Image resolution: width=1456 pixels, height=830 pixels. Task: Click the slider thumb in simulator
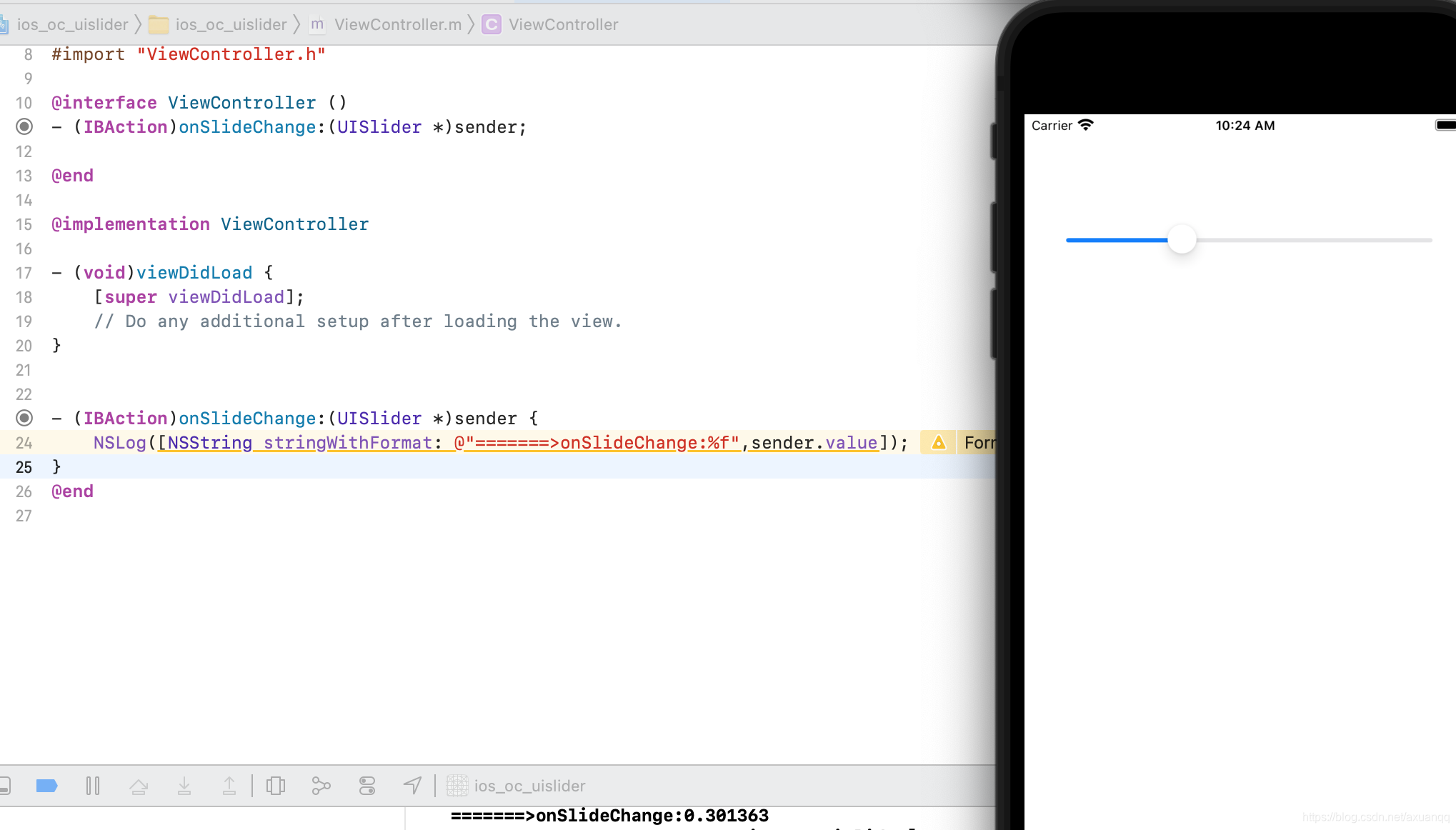pos(1182,240)
